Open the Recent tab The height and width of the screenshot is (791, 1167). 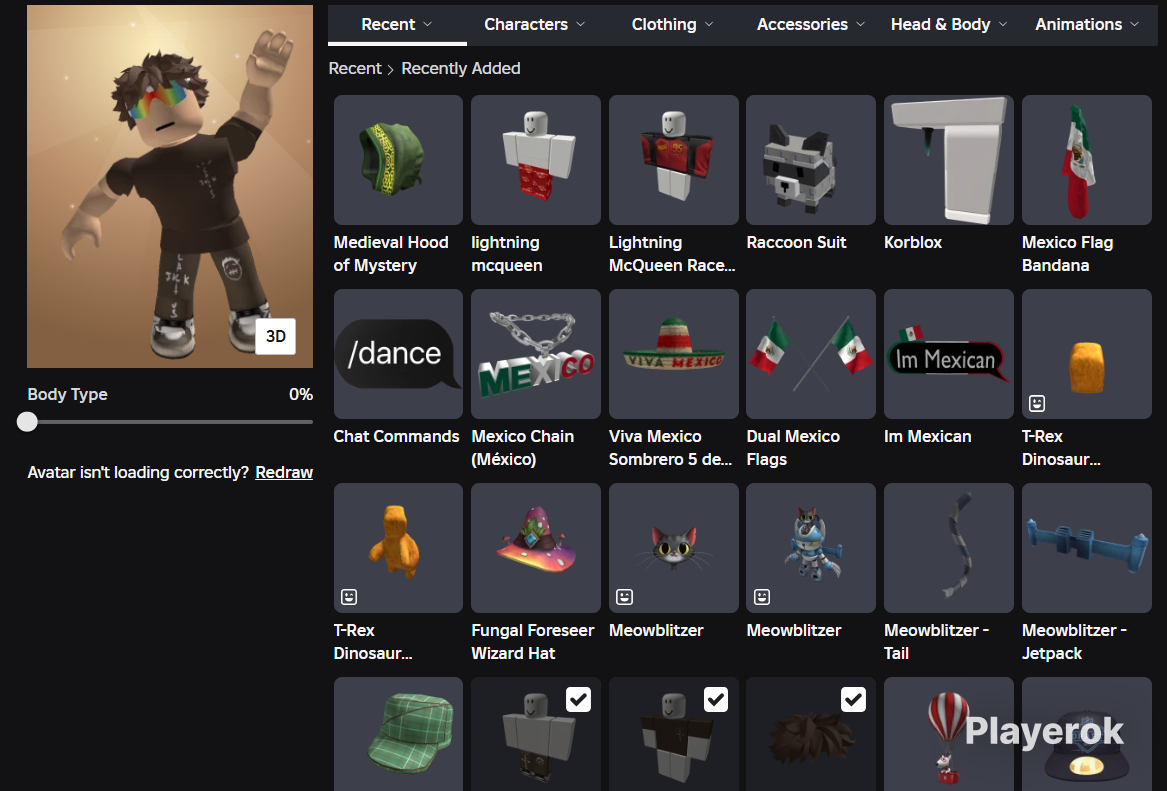click(x=397, y=25)
